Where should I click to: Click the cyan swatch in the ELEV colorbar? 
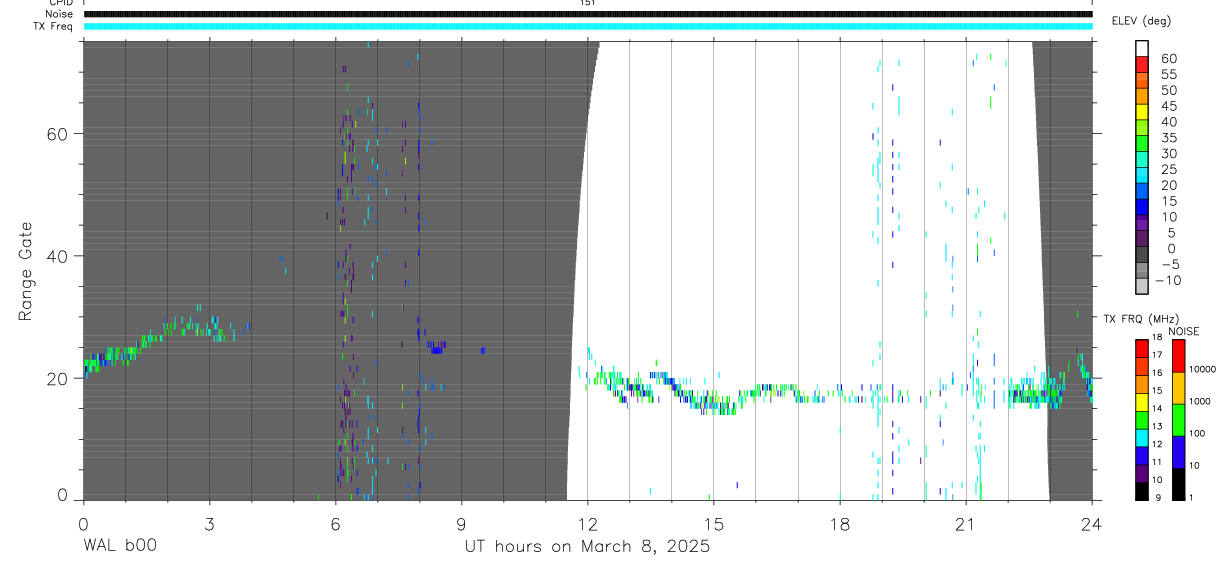point(1142,177)
